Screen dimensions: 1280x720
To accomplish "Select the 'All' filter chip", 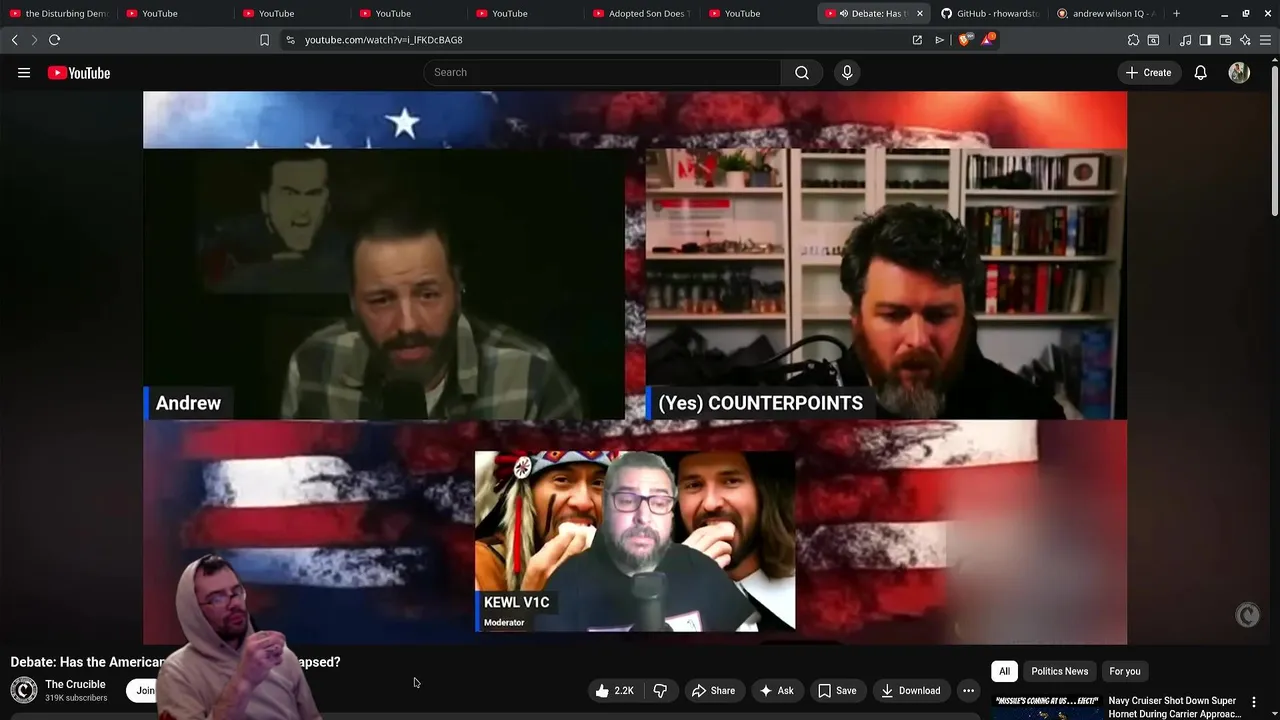I will (x=1005, y=671).
